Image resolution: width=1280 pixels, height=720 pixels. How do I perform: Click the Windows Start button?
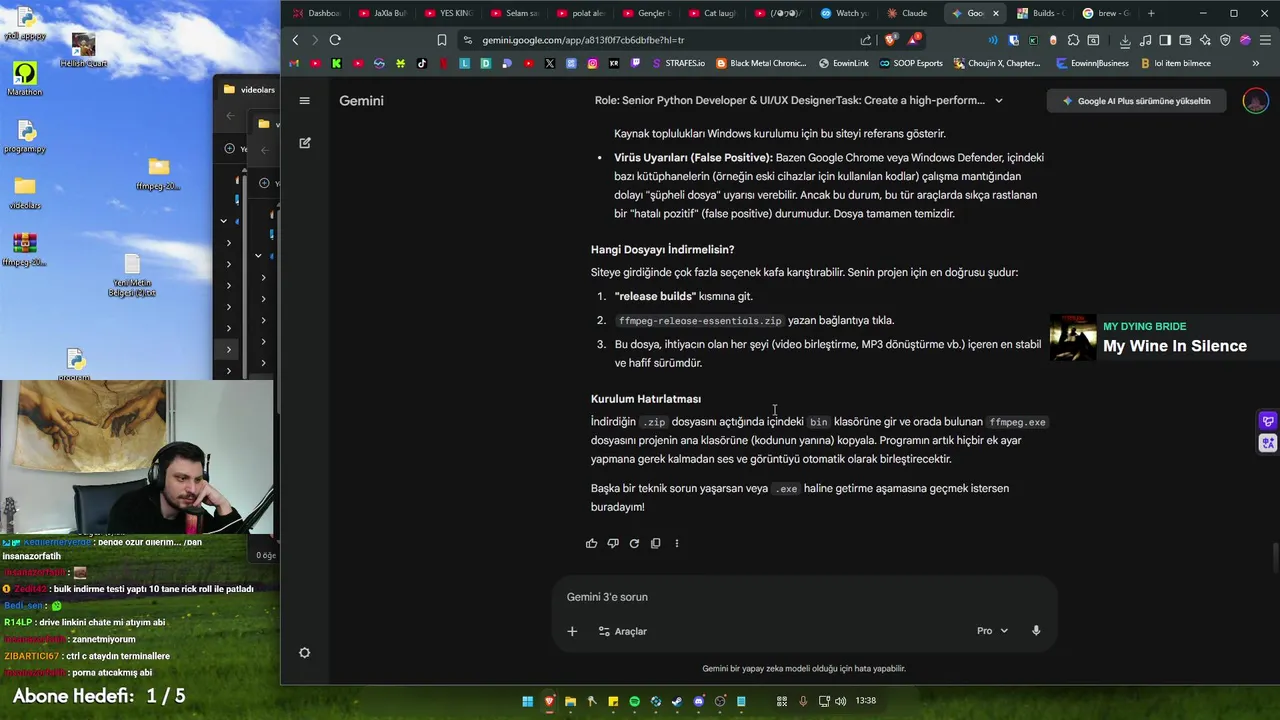(527, 701)
